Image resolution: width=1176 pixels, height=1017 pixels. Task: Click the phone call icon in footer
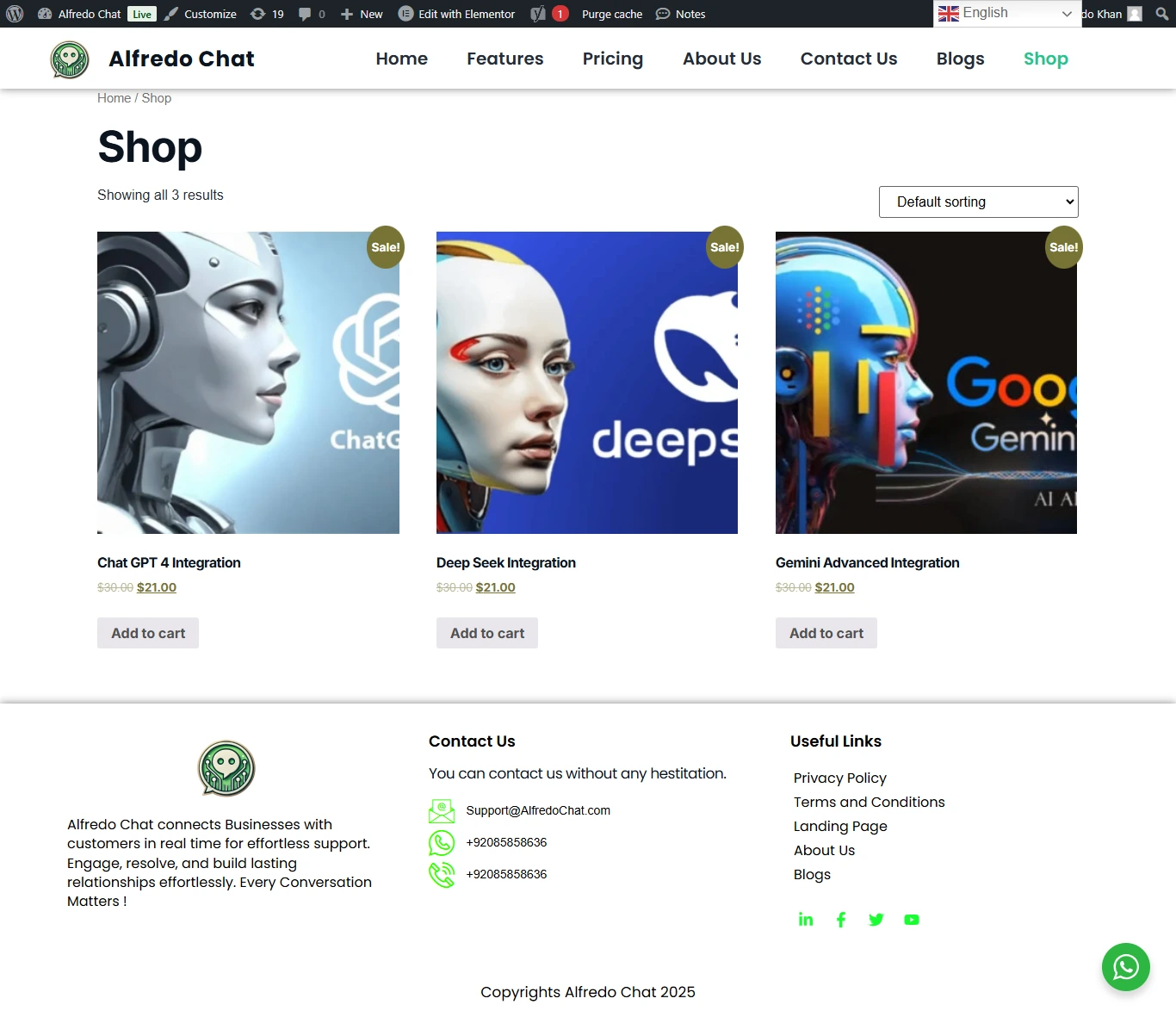(x=442, y=875)
